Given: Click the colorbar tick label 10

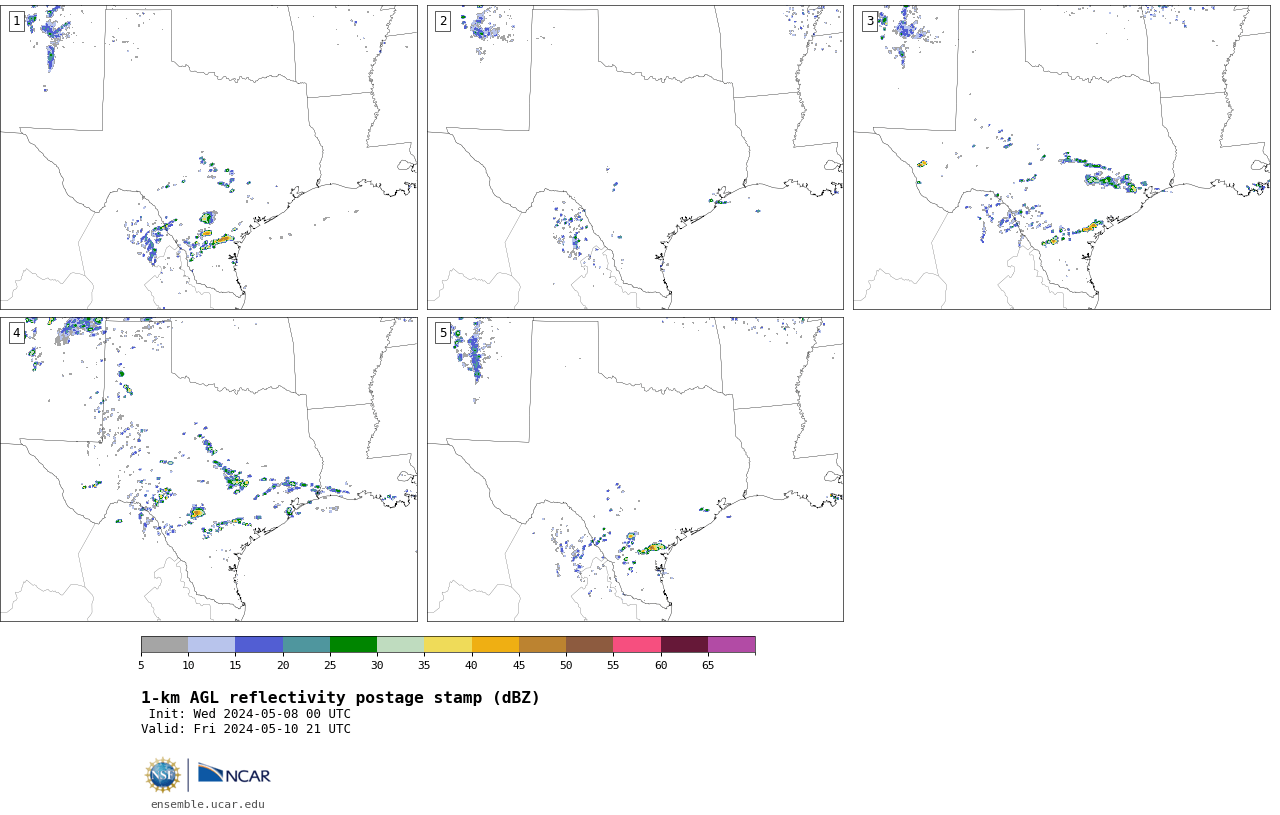Looking at the screenshot, I should coord(188,666).
